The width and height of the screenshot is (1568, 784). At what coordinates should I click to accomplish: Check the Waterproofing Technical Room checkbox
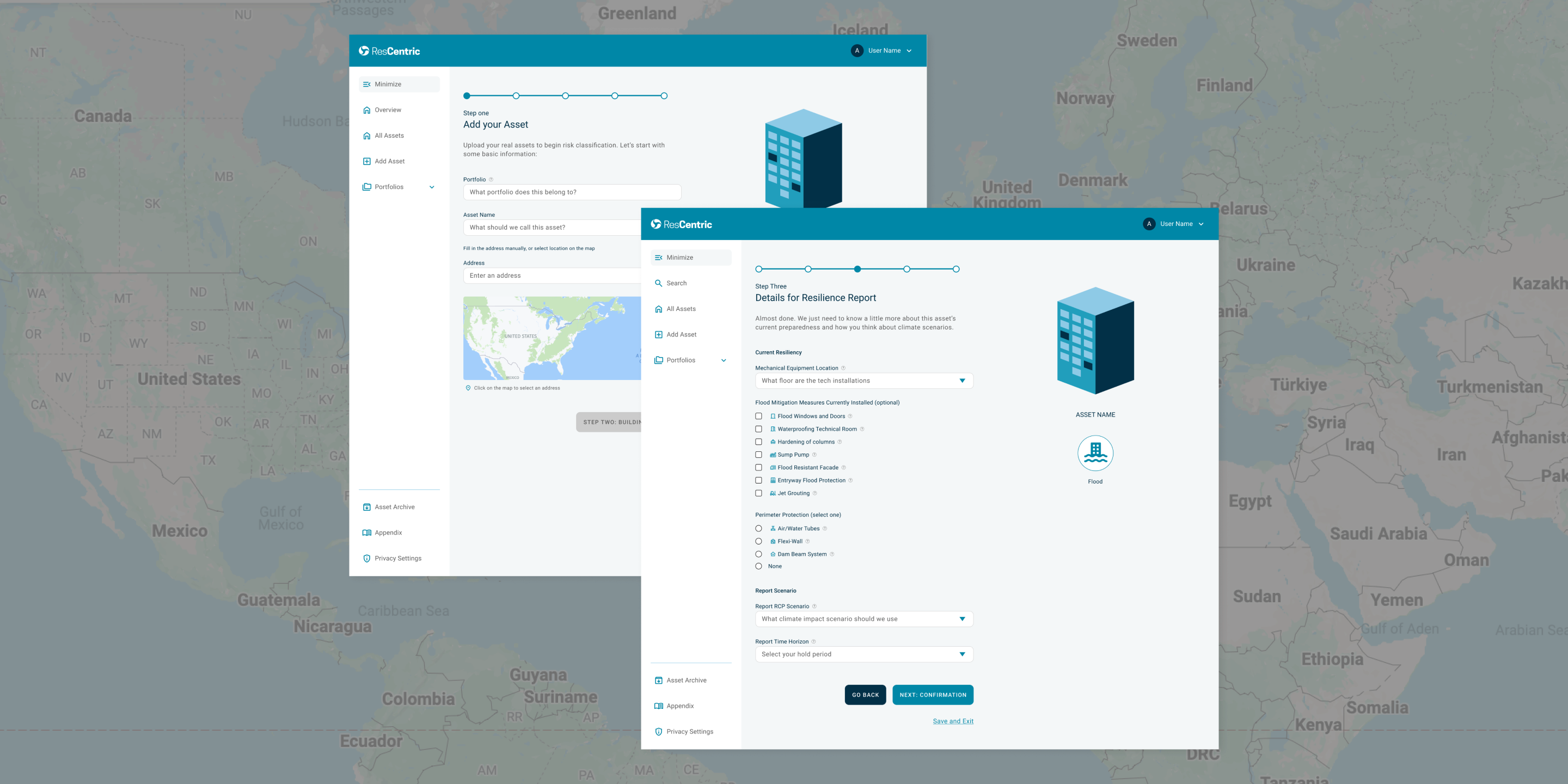tap(758, 429)
